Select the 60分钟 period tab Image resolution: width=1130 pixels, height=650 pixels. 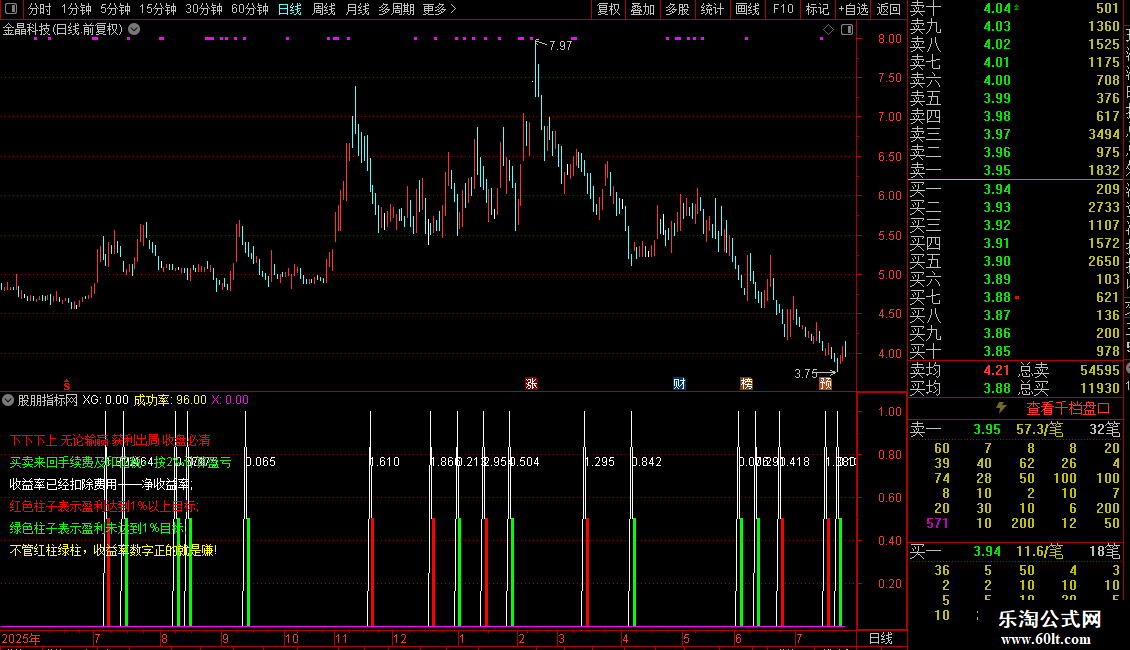(250, 9)
